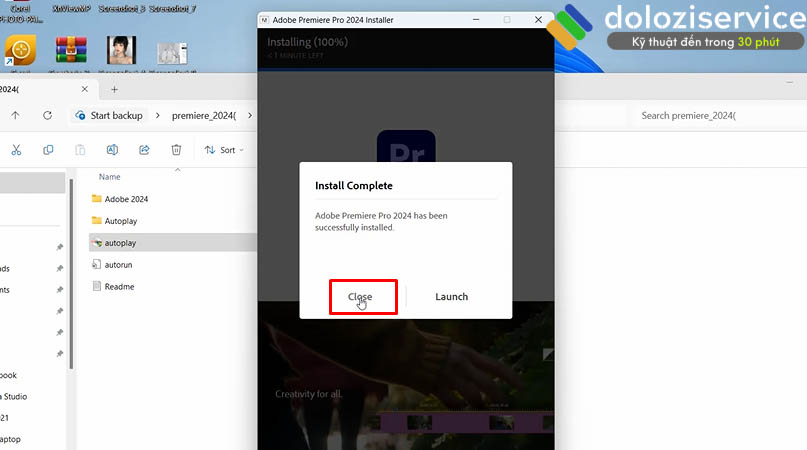The height and width of the screenshot is (450, 807).
Task: Click Close in the Install Complete dialog
Action: (x=360, y=297)
